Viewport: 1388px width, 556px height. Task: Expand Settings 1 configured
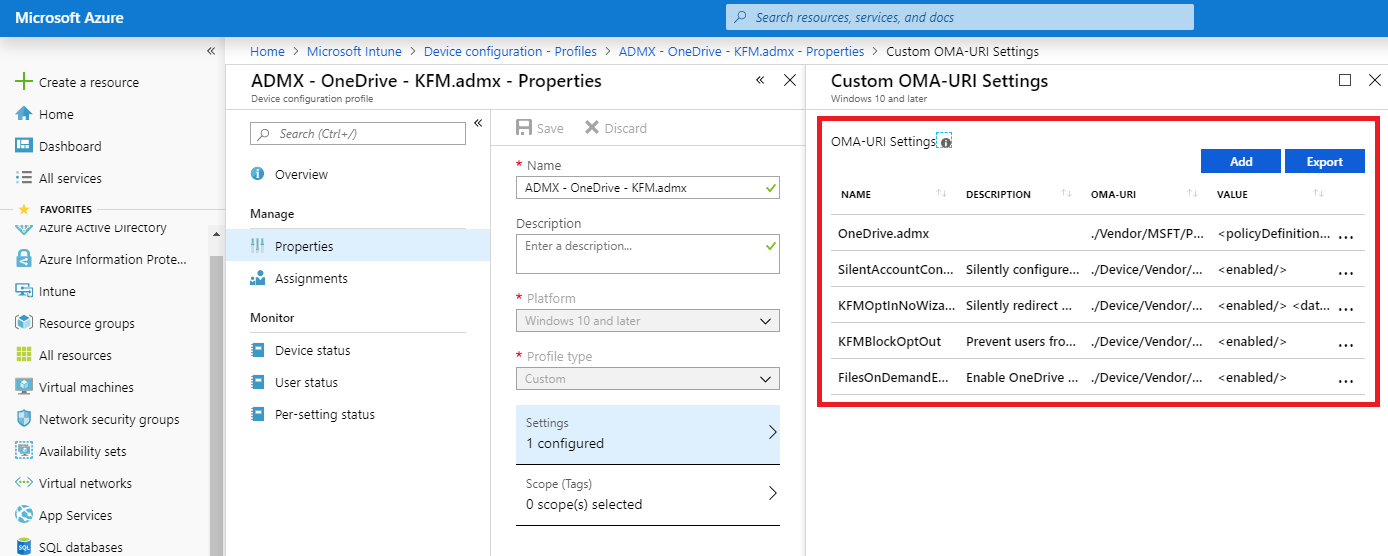click(x=648, y=434)
